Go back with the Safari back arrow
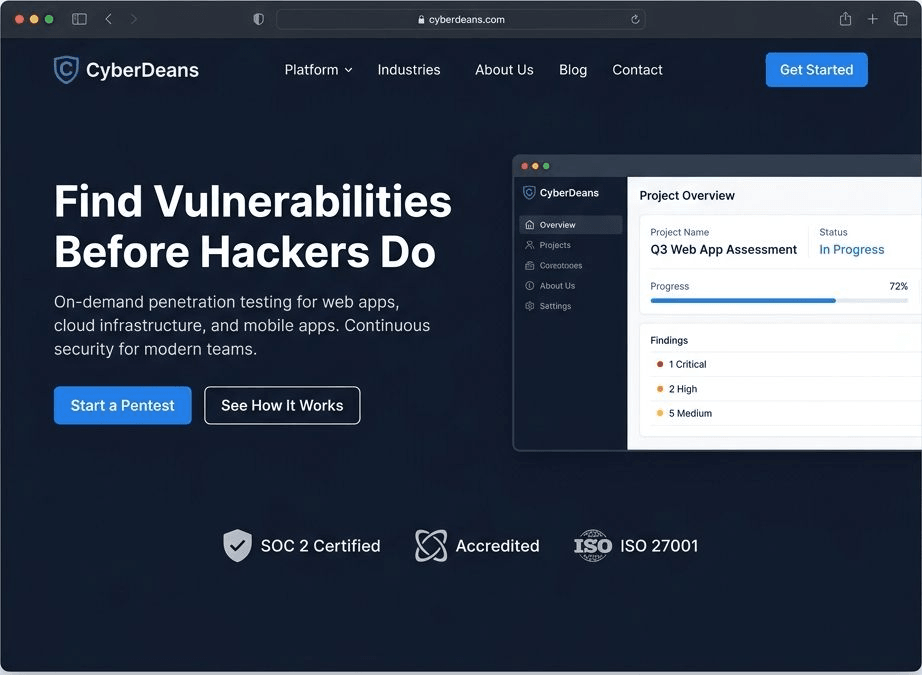The height and width of the screenshot is (675, 922). pyautogui.click(x=108, y=19)
